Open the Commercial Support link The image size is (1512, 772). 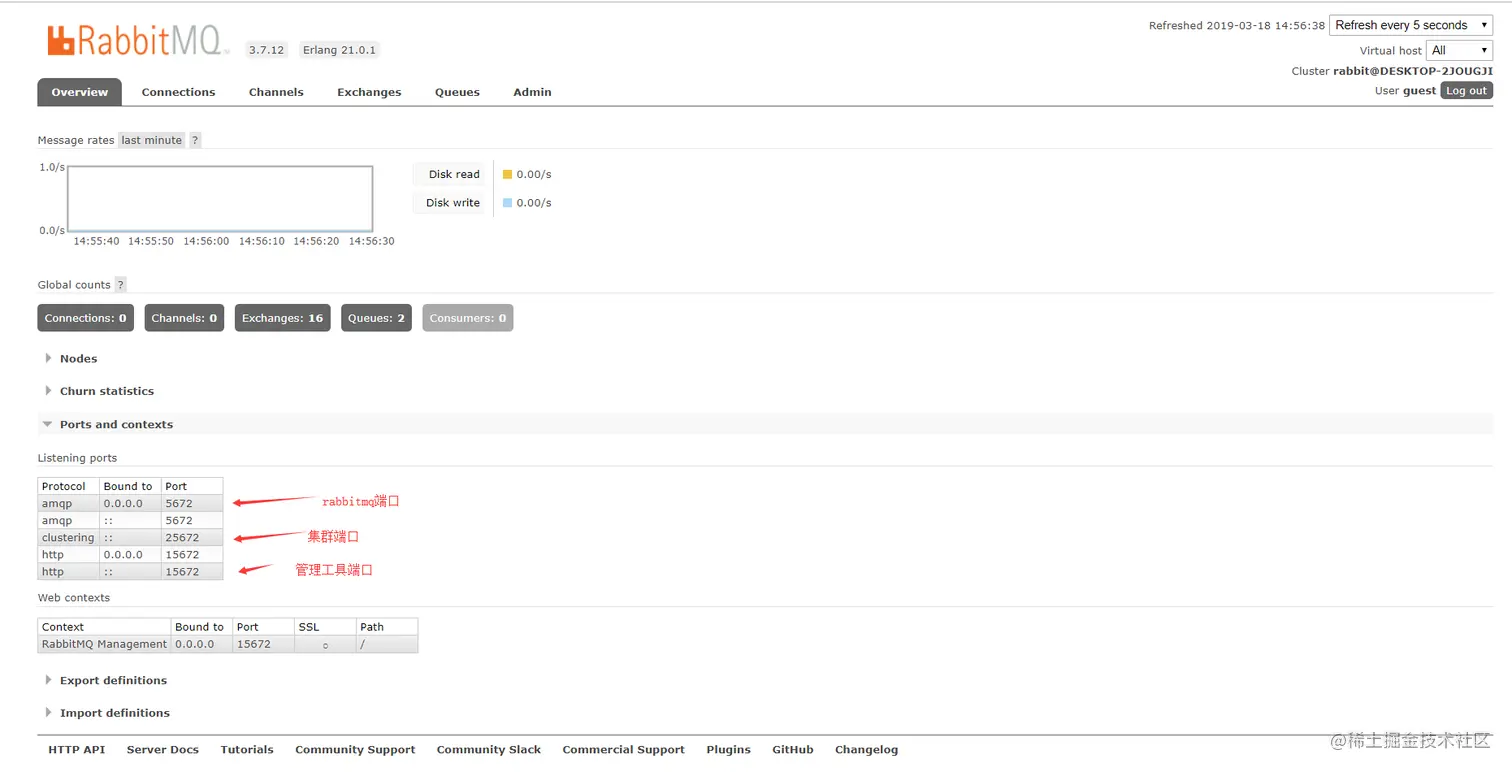tap(623, 749)
